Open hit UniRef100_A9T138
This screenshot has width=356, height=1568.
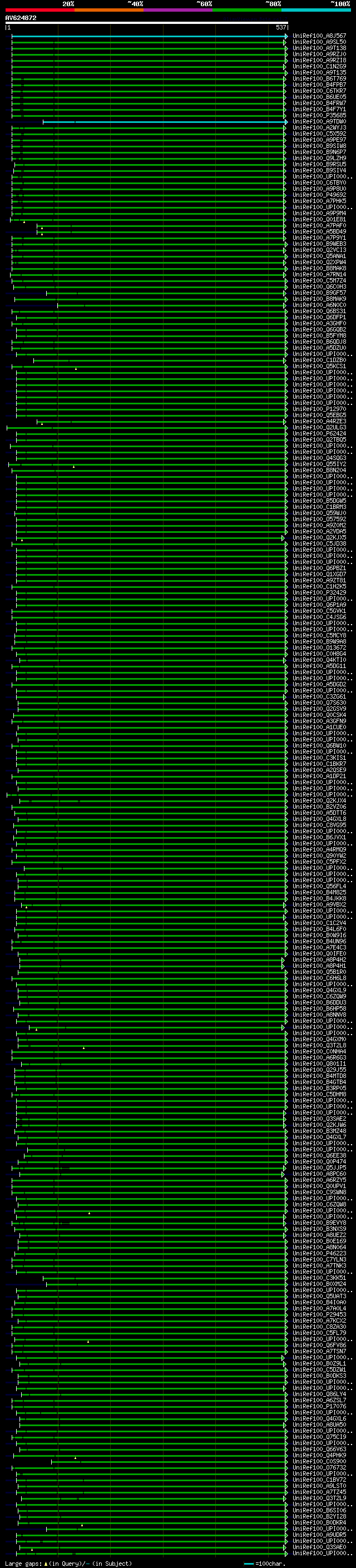pos(319,49)
